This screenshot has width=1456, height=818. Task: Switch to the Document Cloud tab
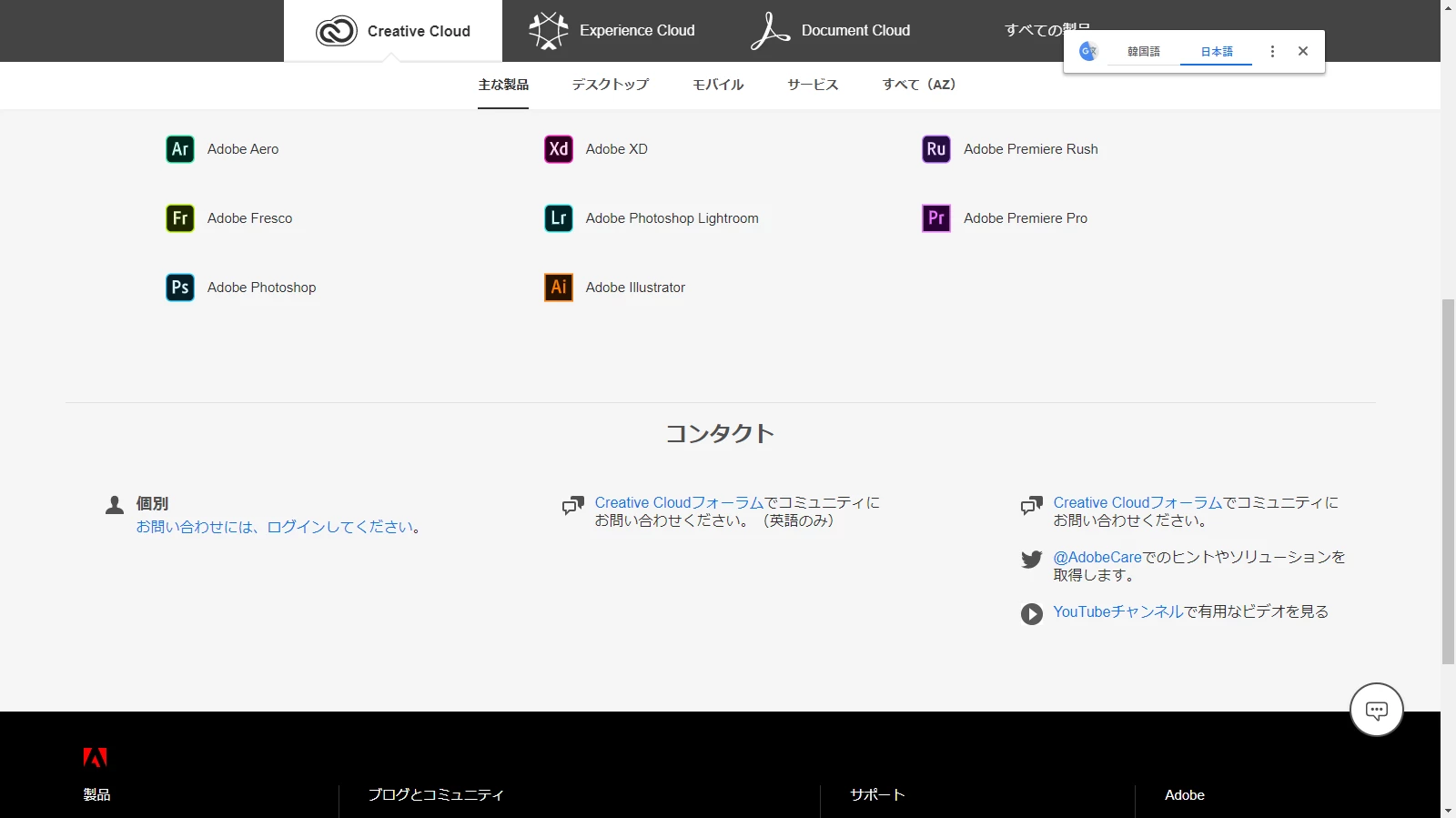pyautogui.click(x=831, y=31)
